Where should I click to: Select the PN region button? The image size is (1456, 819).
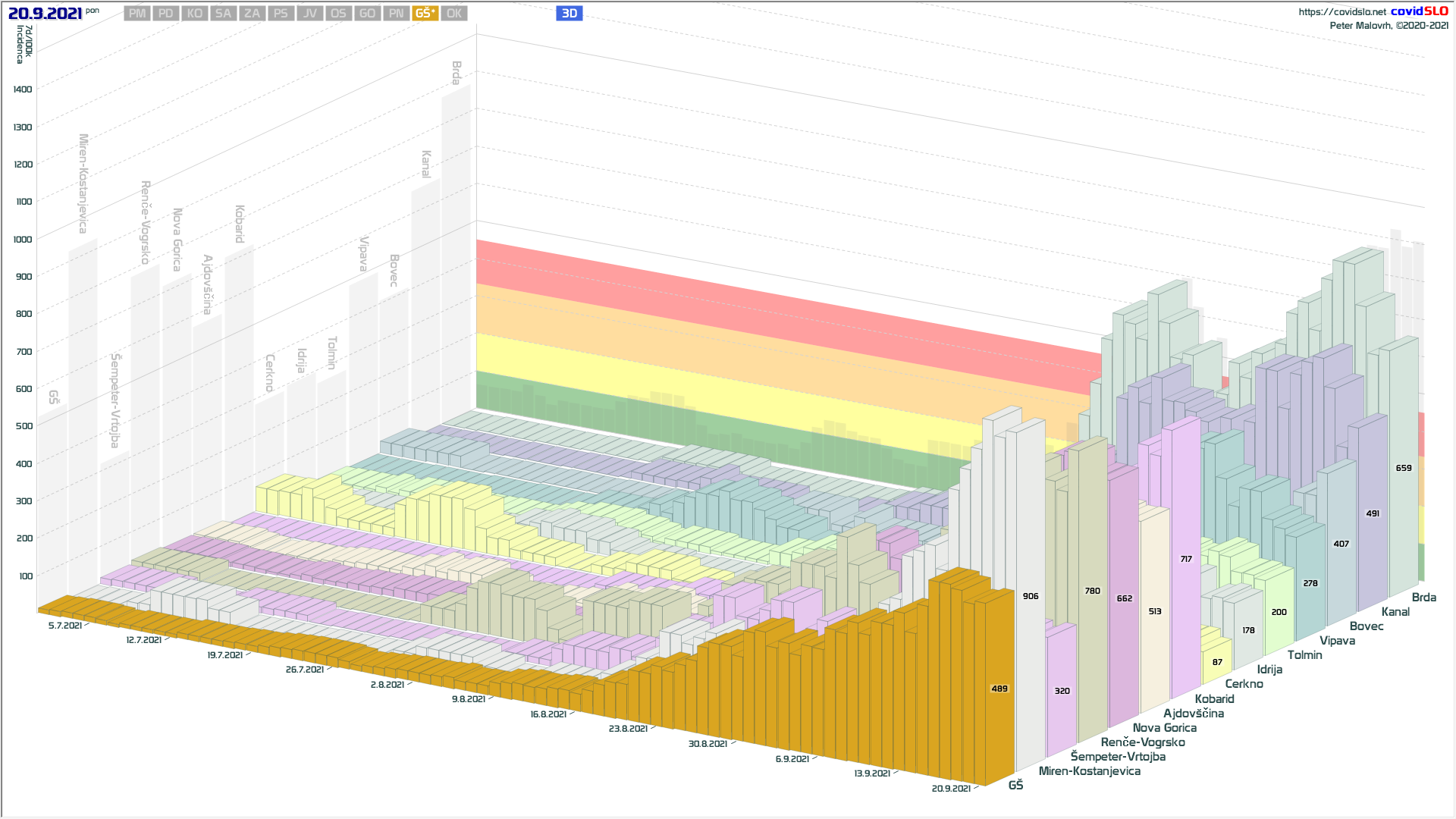click(x=396, y=13)
